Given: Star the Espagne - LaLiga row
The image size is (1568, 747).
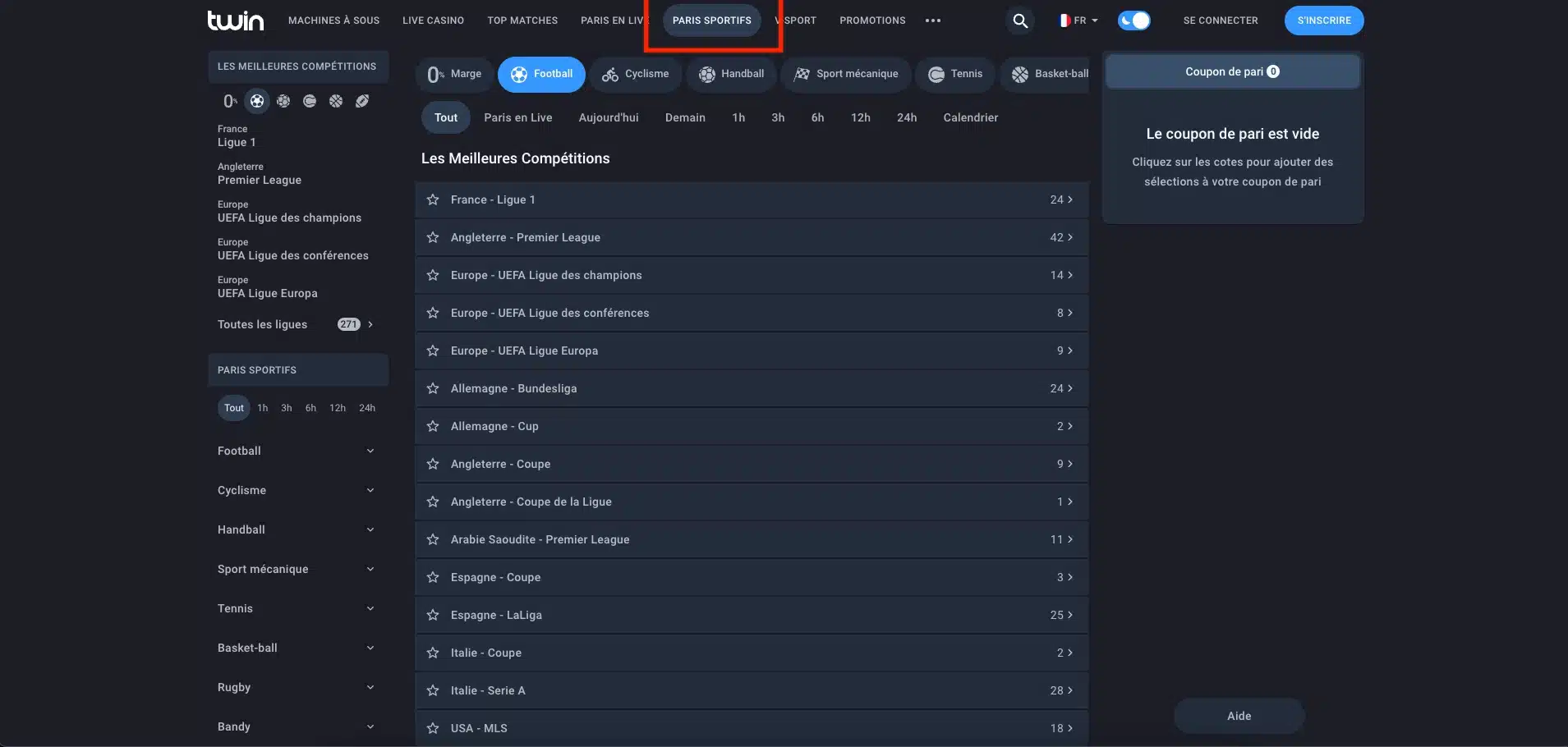Looking at the screenshot, I should point(433,615).
